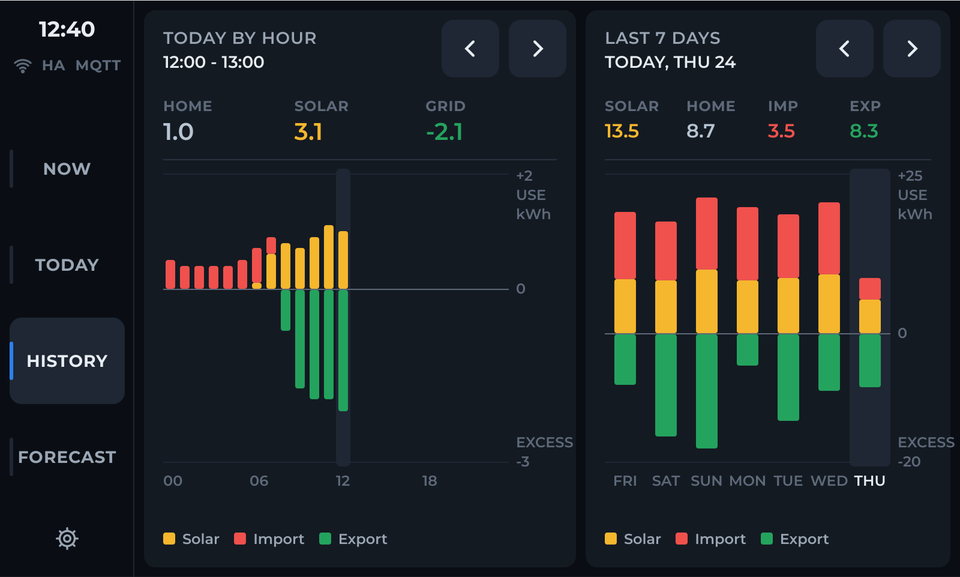Viewport: 960px width, 577px height.
Task: Go to next hour in Today By Hour
Action: coord(537,48)
